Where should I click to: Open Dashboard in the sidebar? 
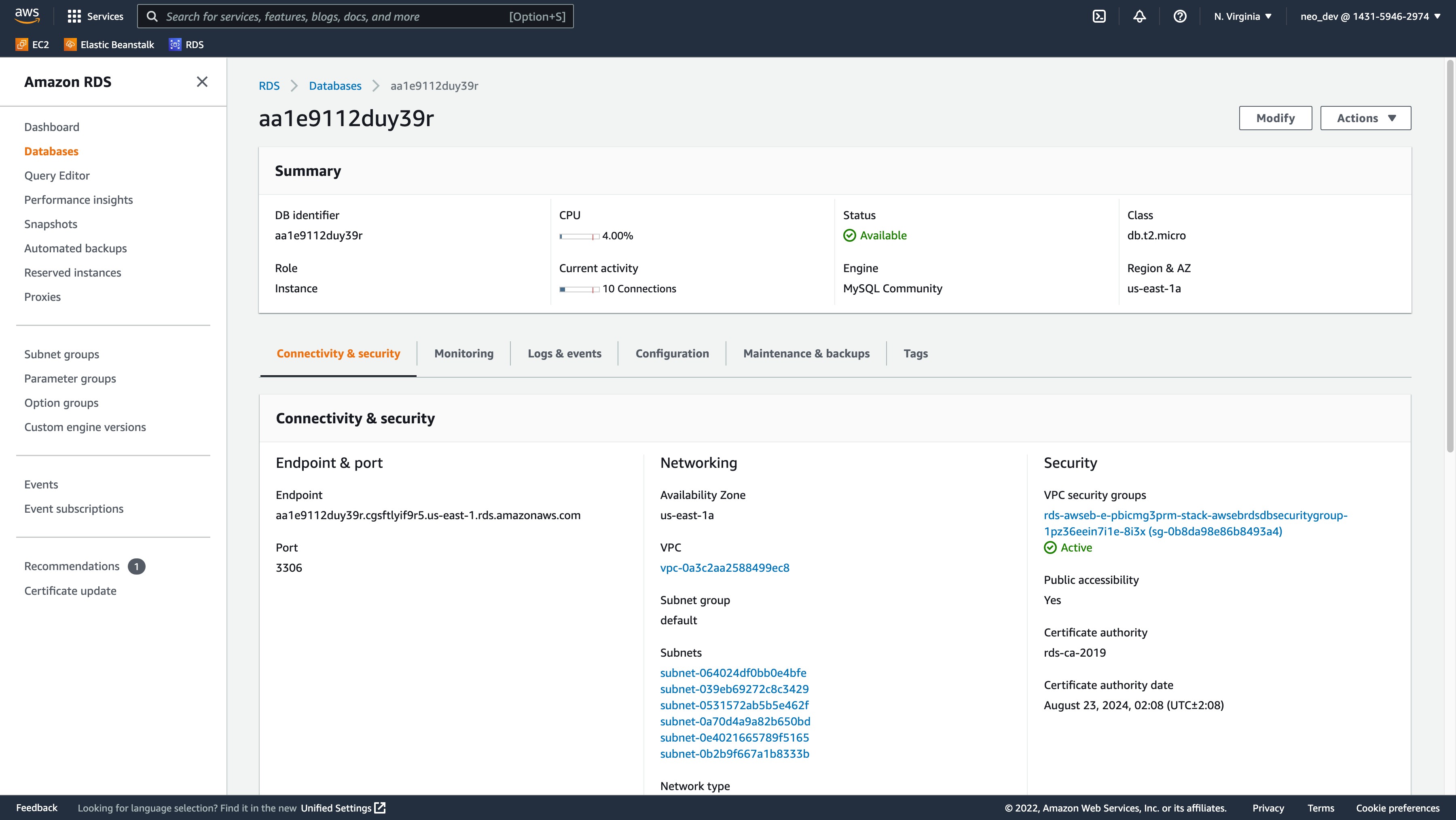[x=51, y=127]
